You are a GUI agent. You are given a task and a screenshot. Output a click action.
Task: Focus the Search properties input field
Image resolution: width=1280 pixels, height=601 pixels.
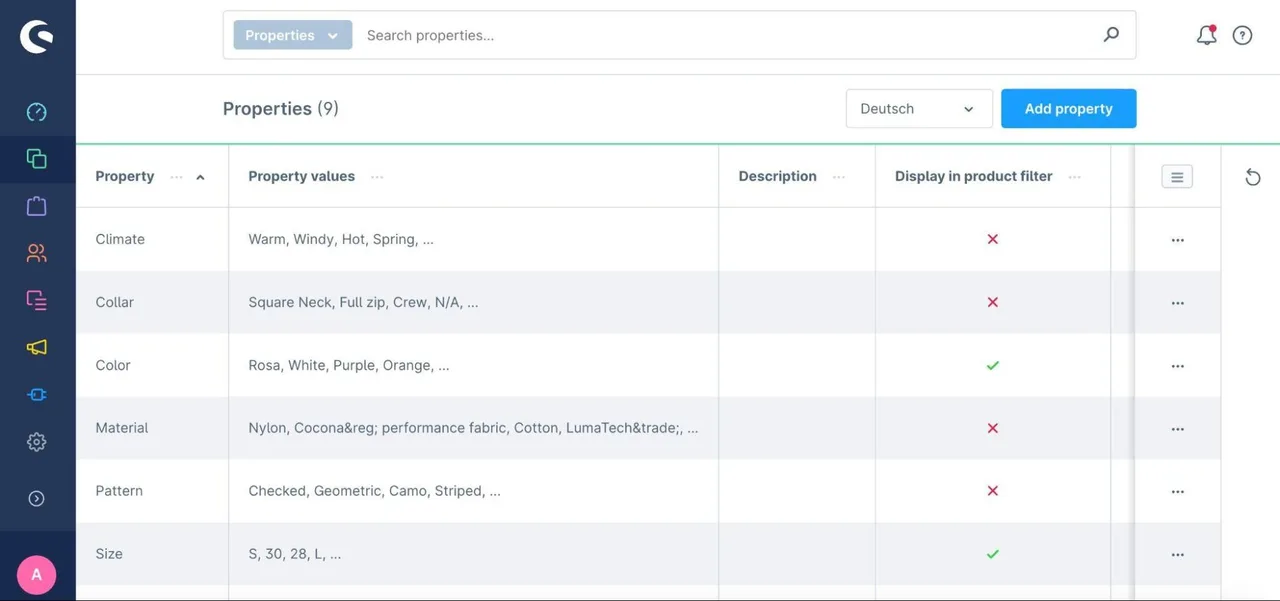[x=725, y=35]
